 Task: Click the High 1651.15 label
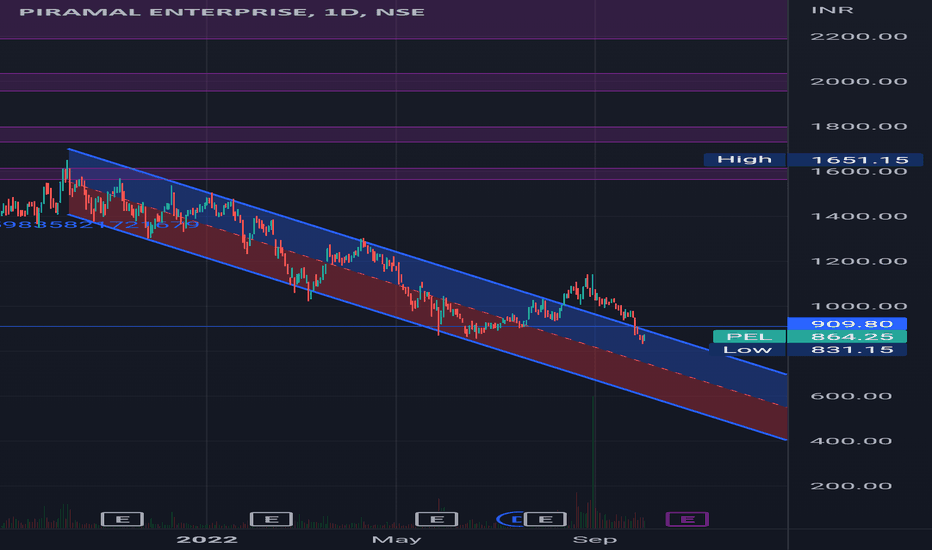[813, 159]
